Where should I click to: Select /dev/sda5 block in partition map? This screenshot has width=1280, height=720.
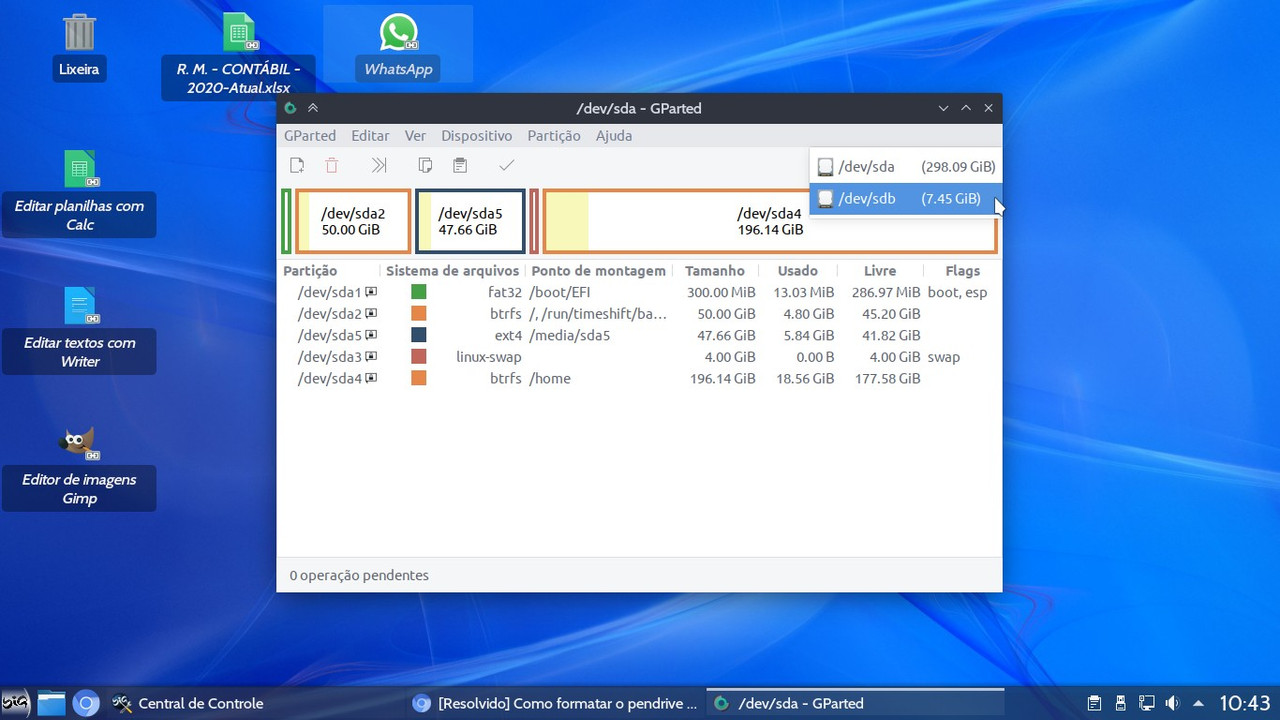coord(470,221)
